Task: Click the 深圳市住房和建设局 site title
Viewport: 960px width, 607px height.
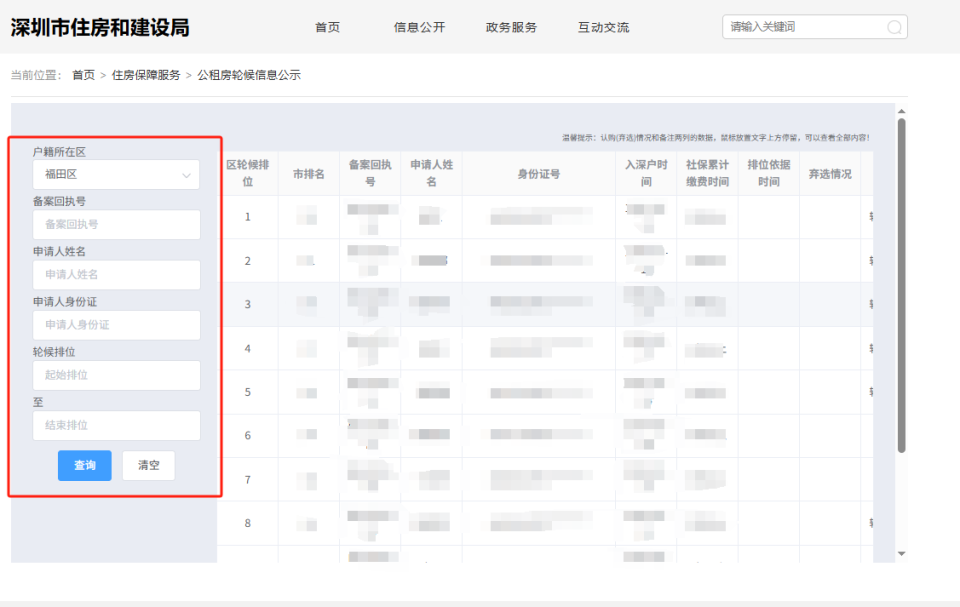Action: 100,28
